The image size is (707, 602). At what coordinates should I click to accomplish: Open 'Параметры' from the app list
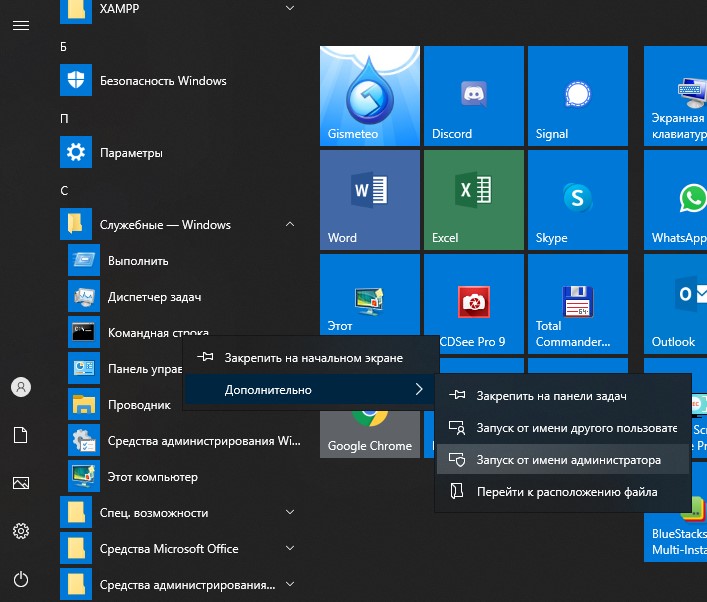(x=179, y=152)
